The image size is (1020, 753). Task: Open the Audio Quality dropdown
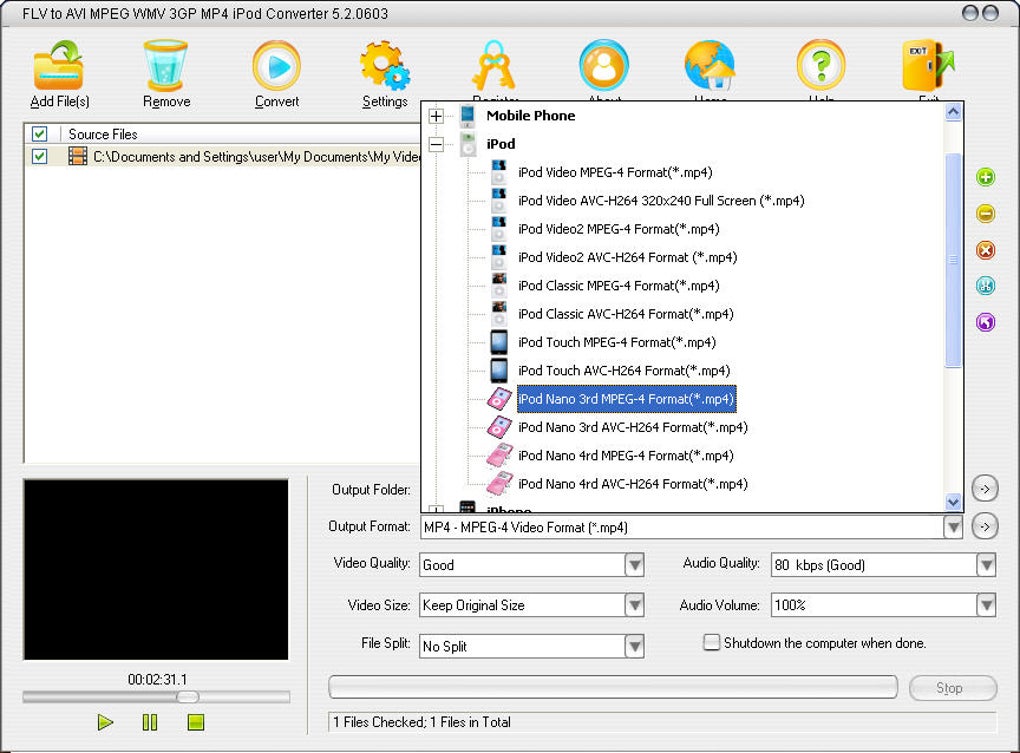(986, 565)
